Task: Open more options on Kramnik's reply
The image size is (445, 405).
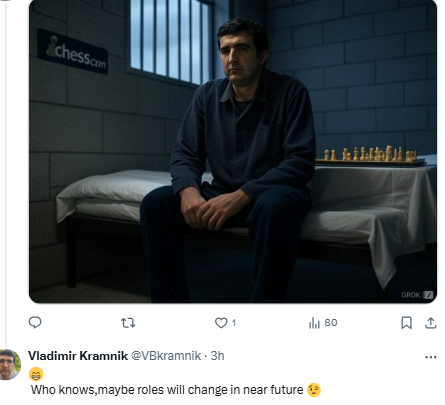Action: pyautogui.click(x=431, y=357)
